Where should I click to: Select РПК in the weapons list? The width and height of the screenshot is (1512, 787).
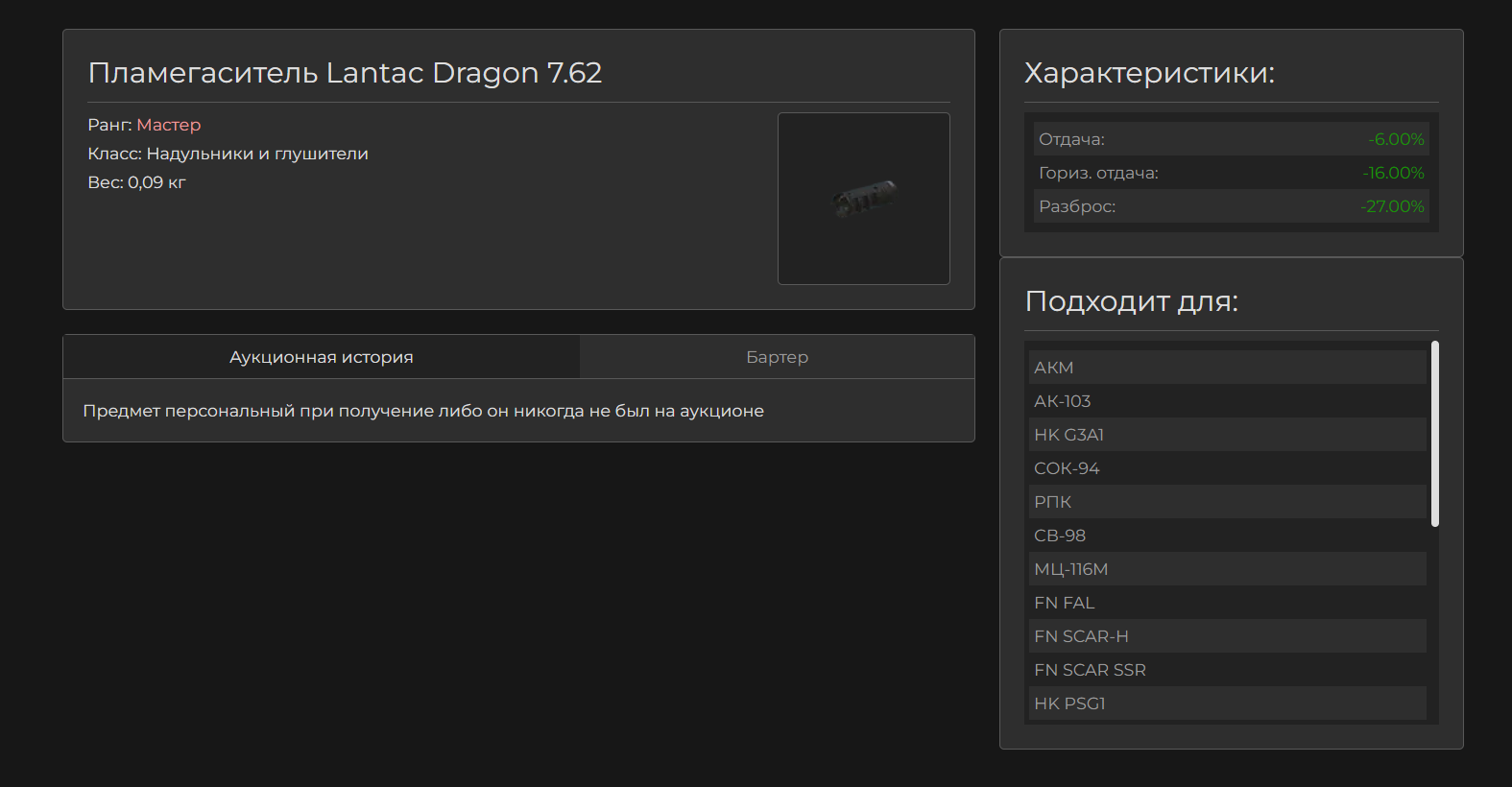1228,502
